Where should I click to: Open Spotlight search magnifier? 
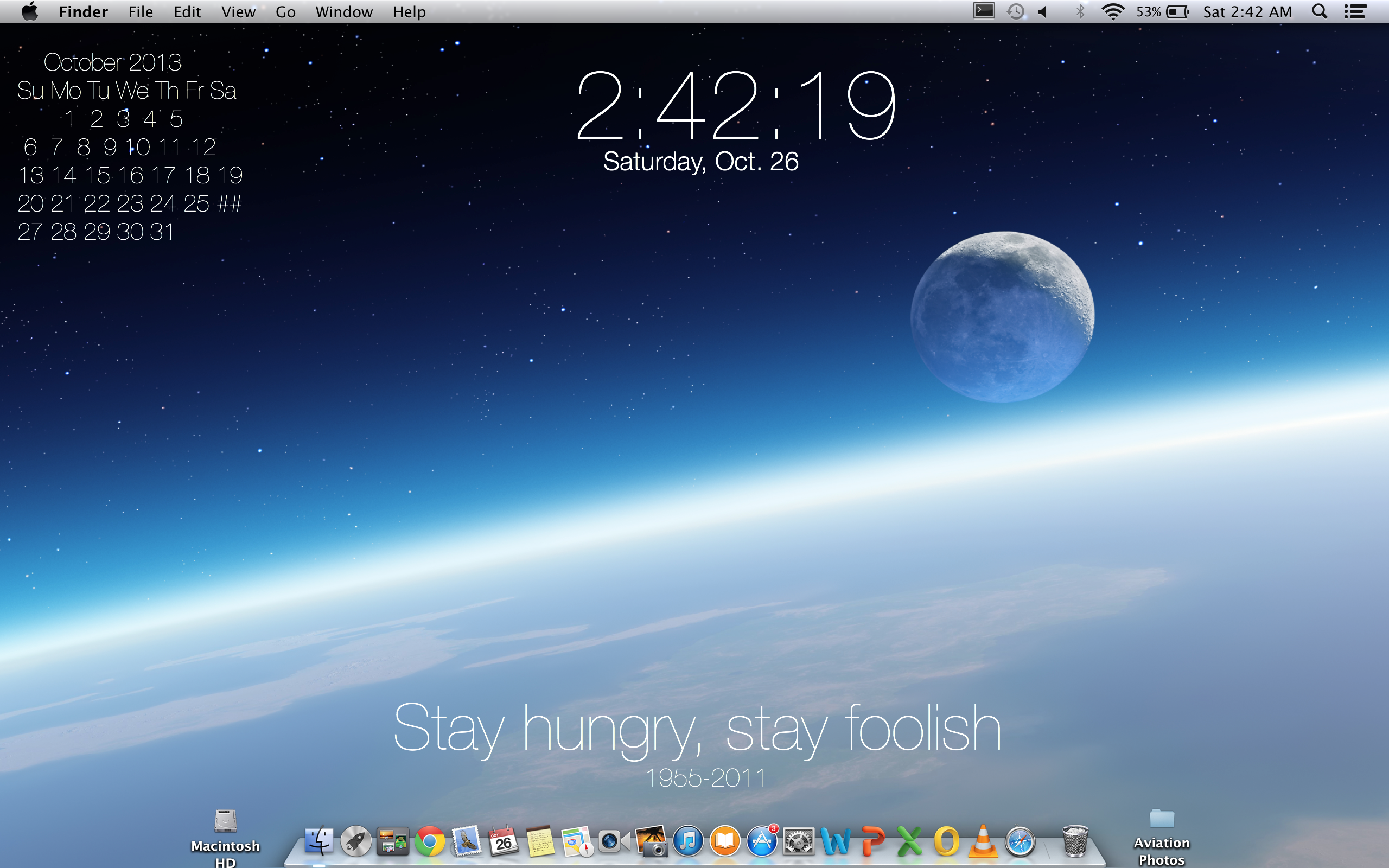point(1320,11)
